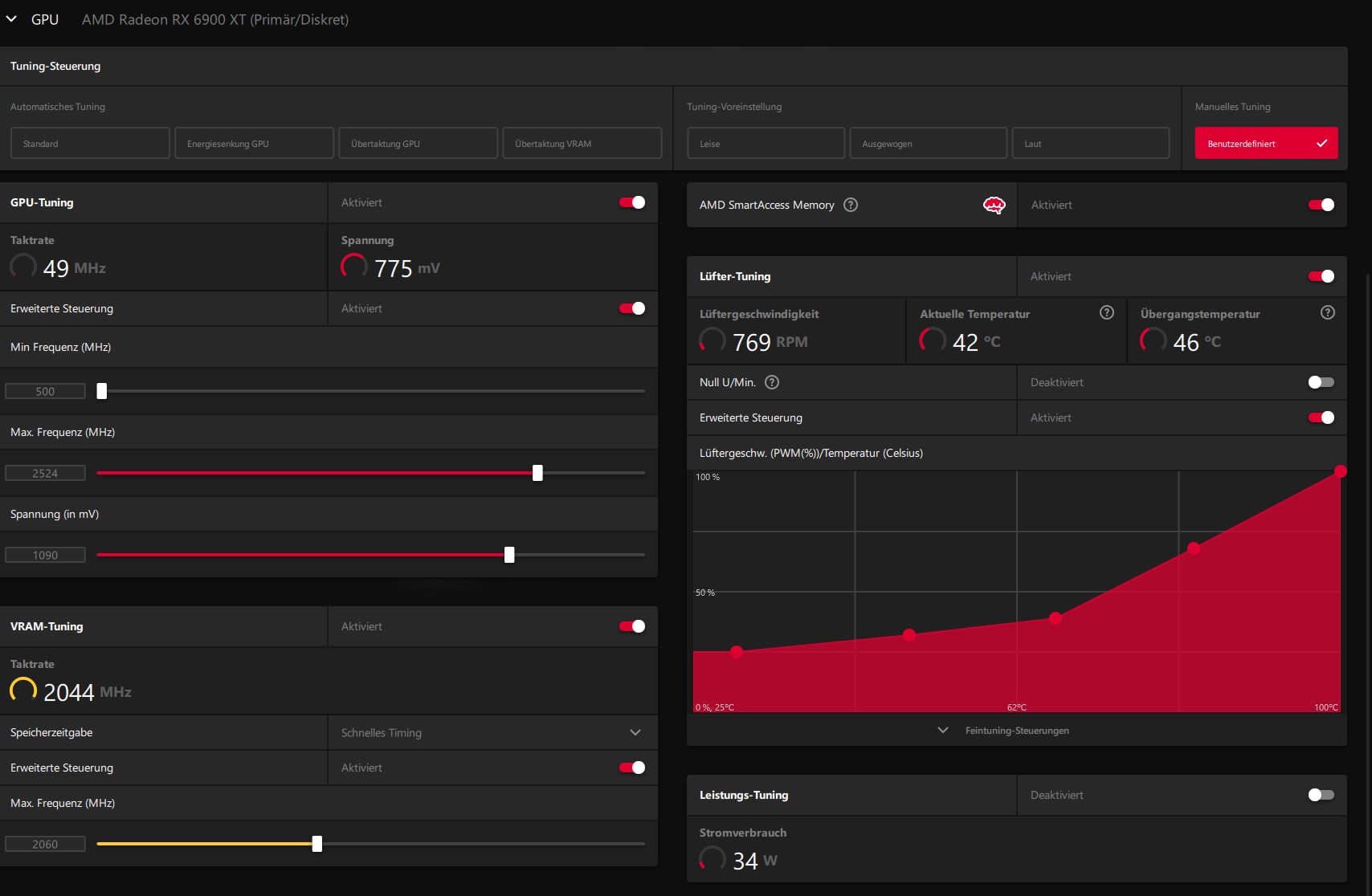Viewport: 1372px width, 896px height.
Task: Click the checkmark on Benutzerdefiniert
Action: (1322, 144)
